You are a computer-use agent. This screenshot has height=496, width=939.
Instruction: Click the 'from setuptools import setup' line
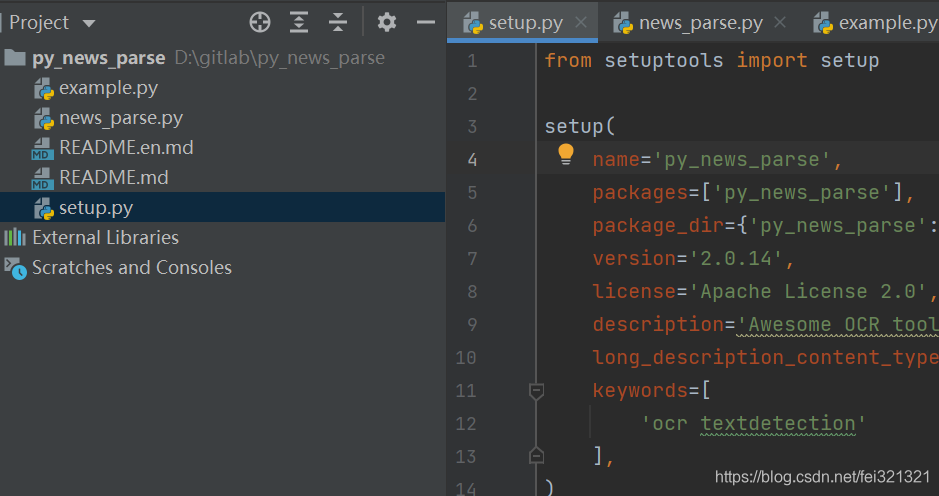(x=711, y=60)
